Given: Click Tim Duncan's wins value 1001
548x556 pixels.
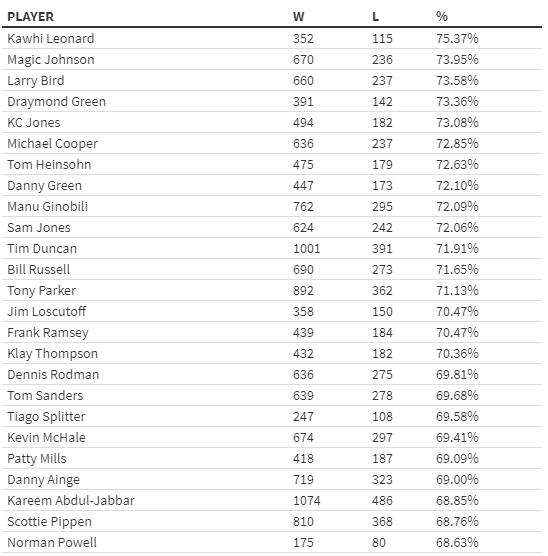Looking at the screenshot, I should [x=306, y=249].
